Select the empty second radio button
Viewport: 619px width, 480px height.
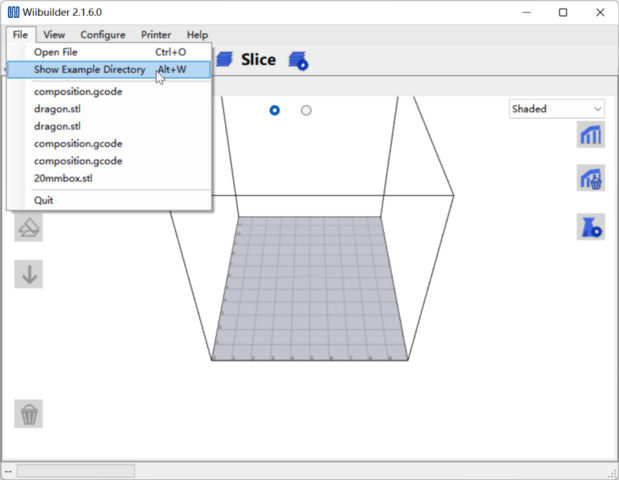tap(306, 110)
